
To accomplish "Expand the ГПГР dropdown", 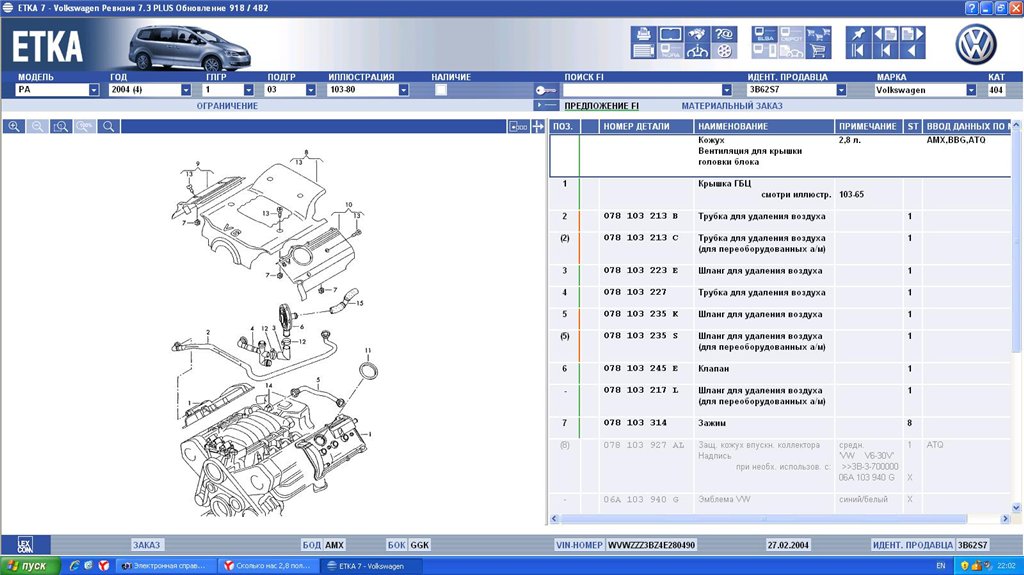I will (248, 90).
